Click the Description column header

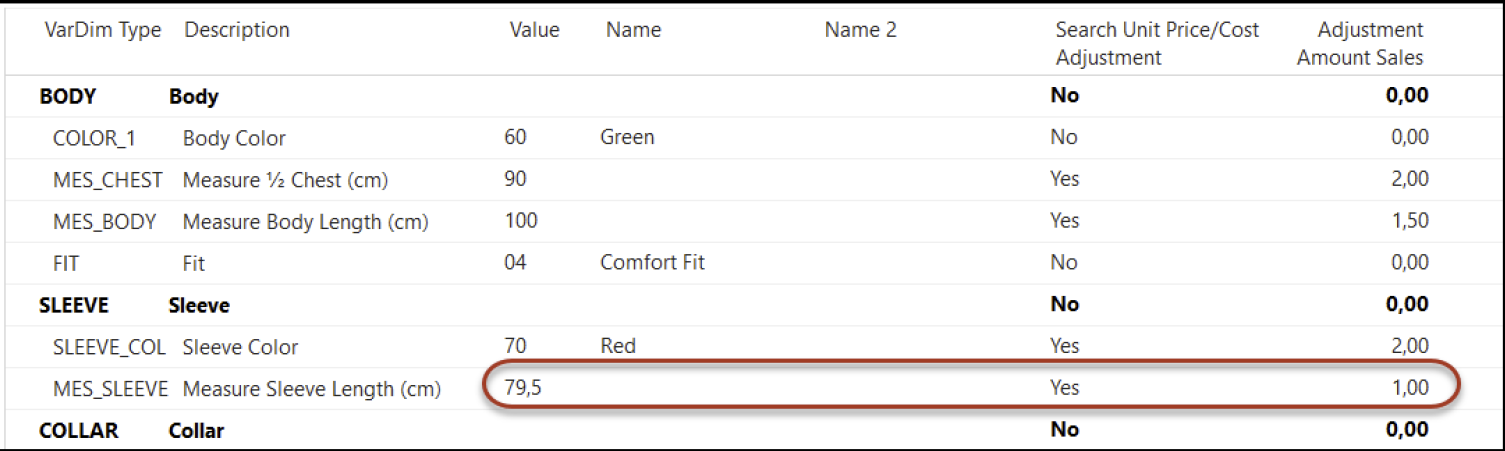click(237, 30)
